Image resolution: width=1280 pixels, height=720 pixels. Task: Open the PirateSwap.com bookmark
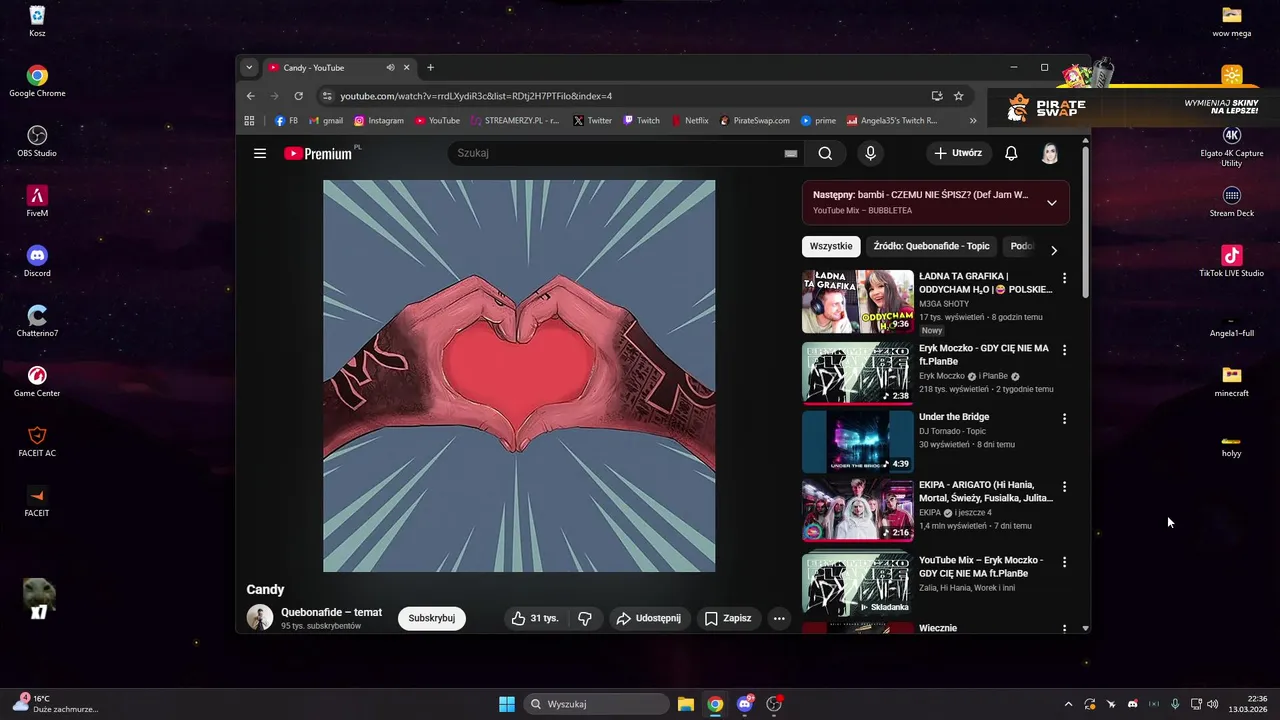pyautogui.click(x=755, y=120)
